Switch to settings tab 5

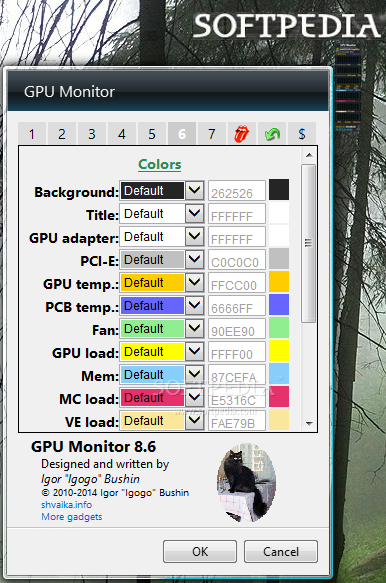pos(152,133)
